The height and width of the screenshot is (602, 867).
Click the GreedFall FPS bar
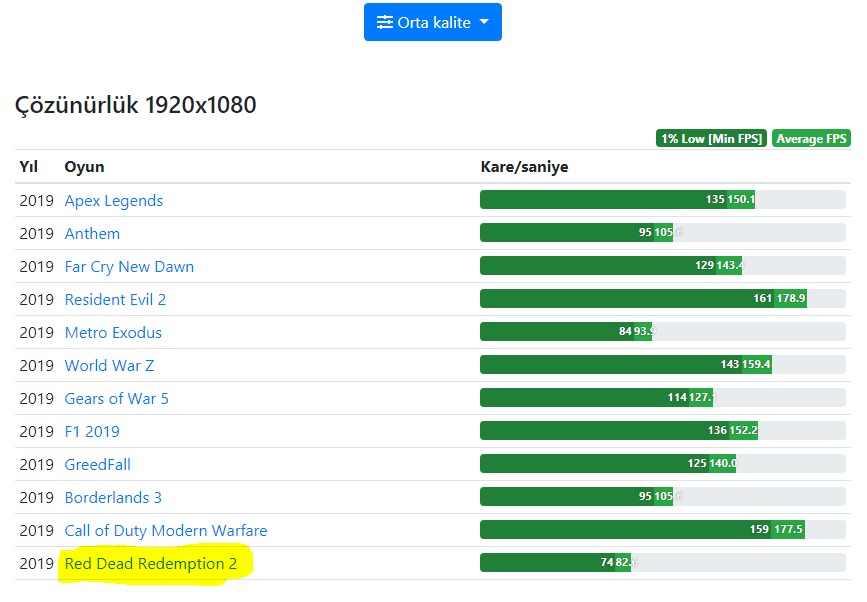[x=662, y=464]
